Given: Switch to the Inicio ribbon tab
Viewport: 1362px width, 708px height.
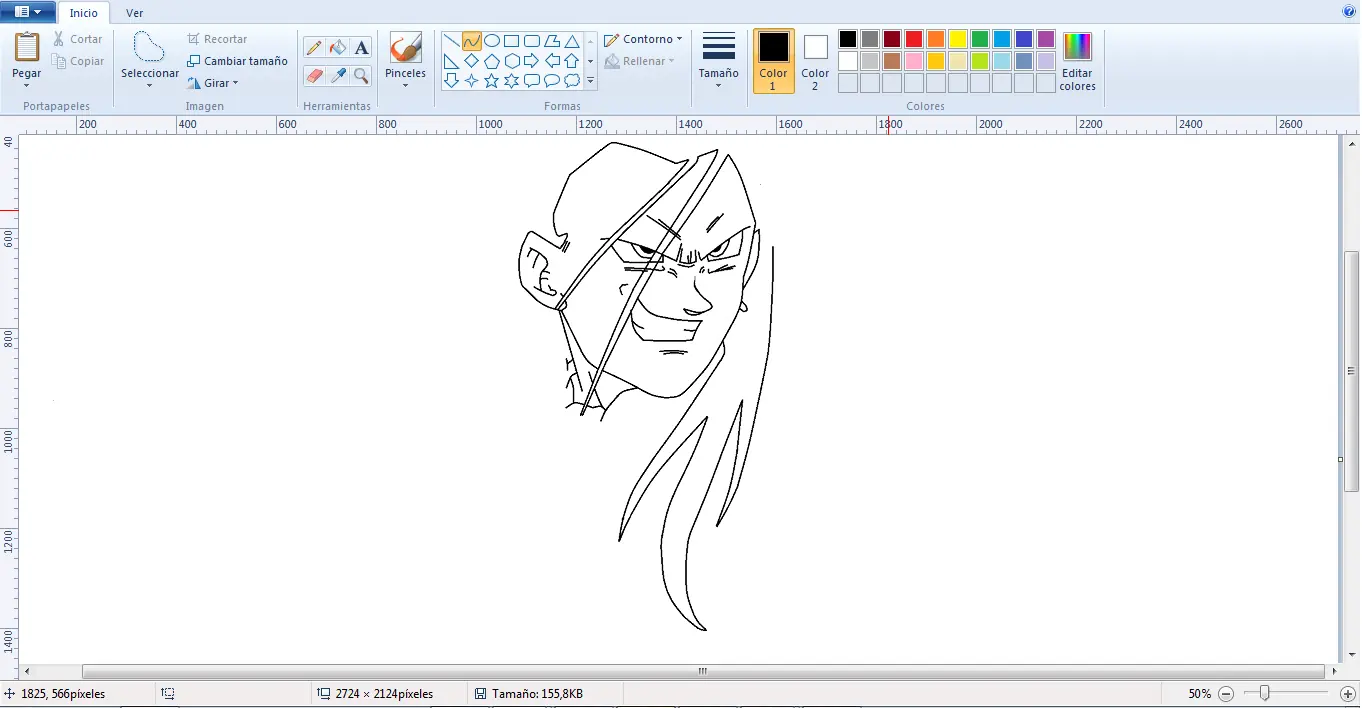Looking at the screenshot, I should tap(84, 13).
